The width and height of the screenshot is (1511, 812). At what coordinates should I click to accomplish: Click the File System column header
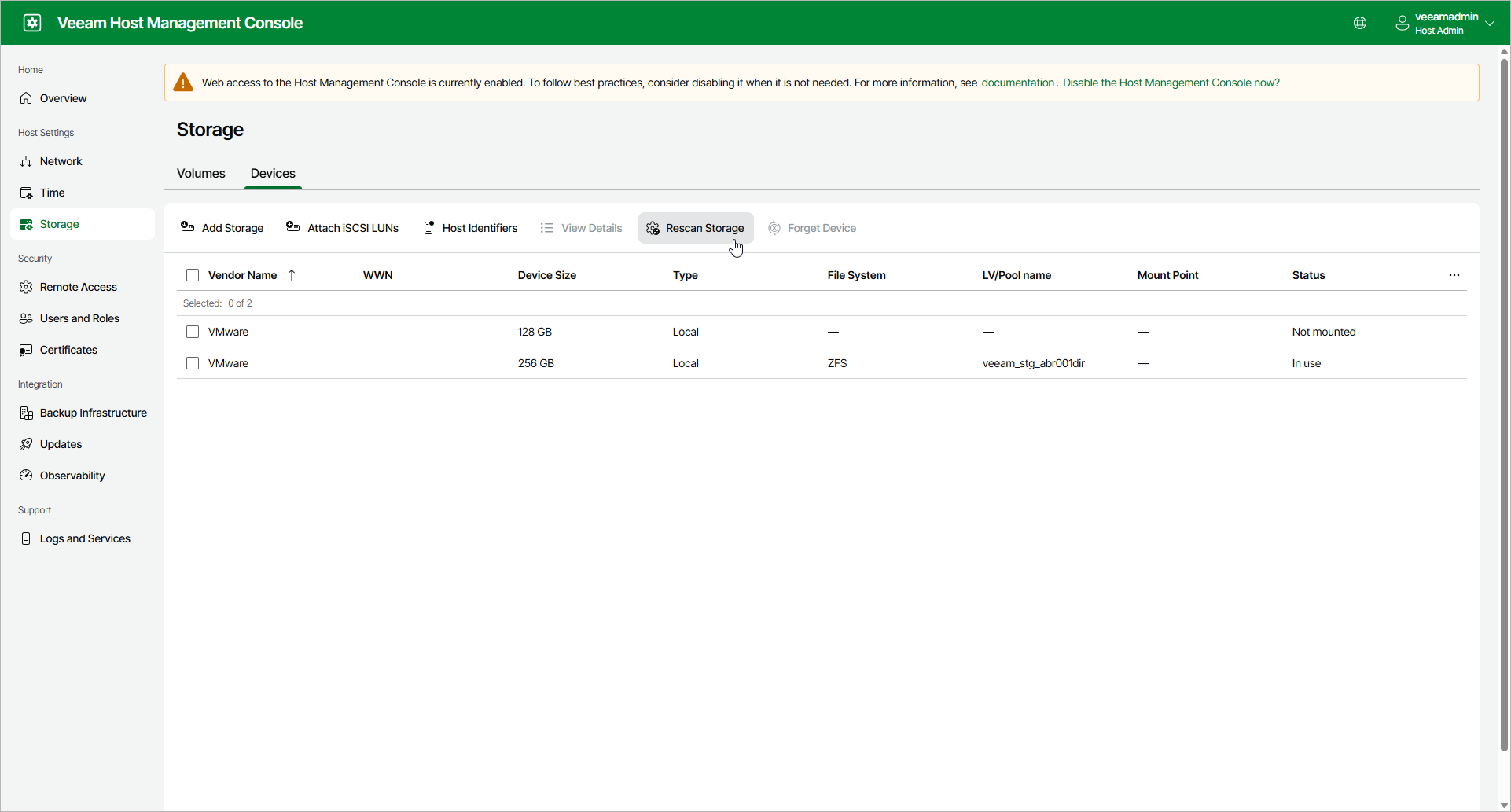click(856, 275)
